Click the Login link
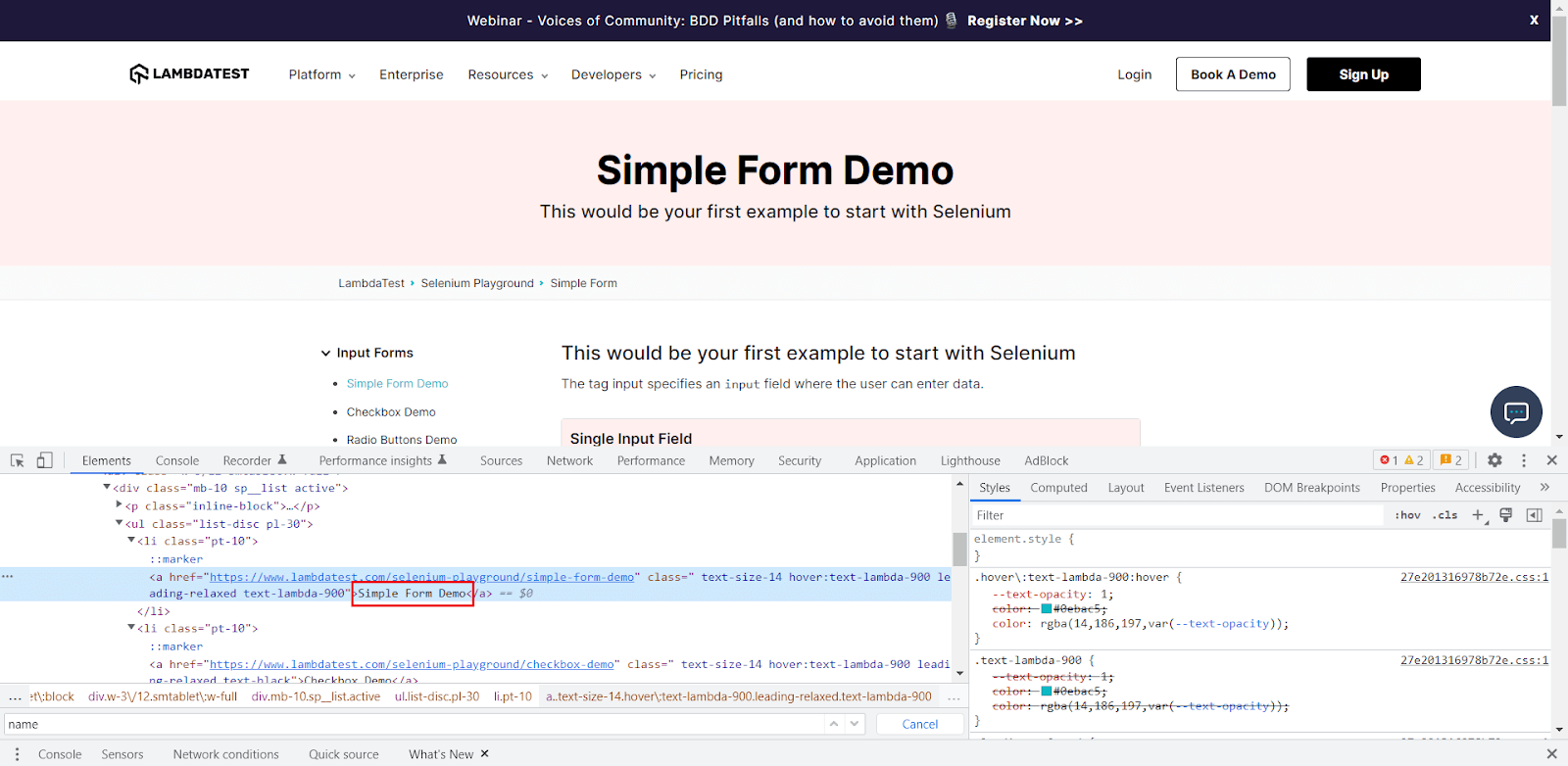Viewport: 1568px width, 766px height. (x=1135, y=74)
